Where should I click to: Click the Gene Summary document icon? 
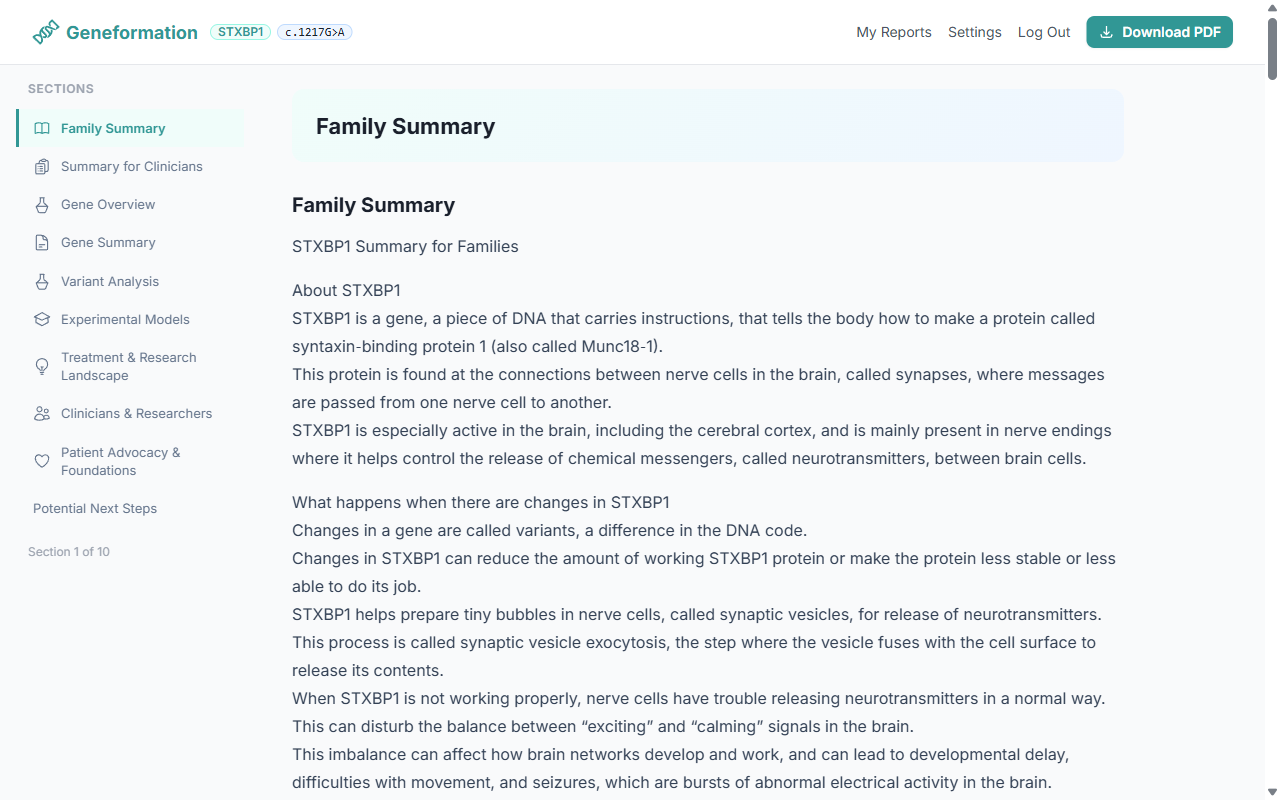(42, 242)
